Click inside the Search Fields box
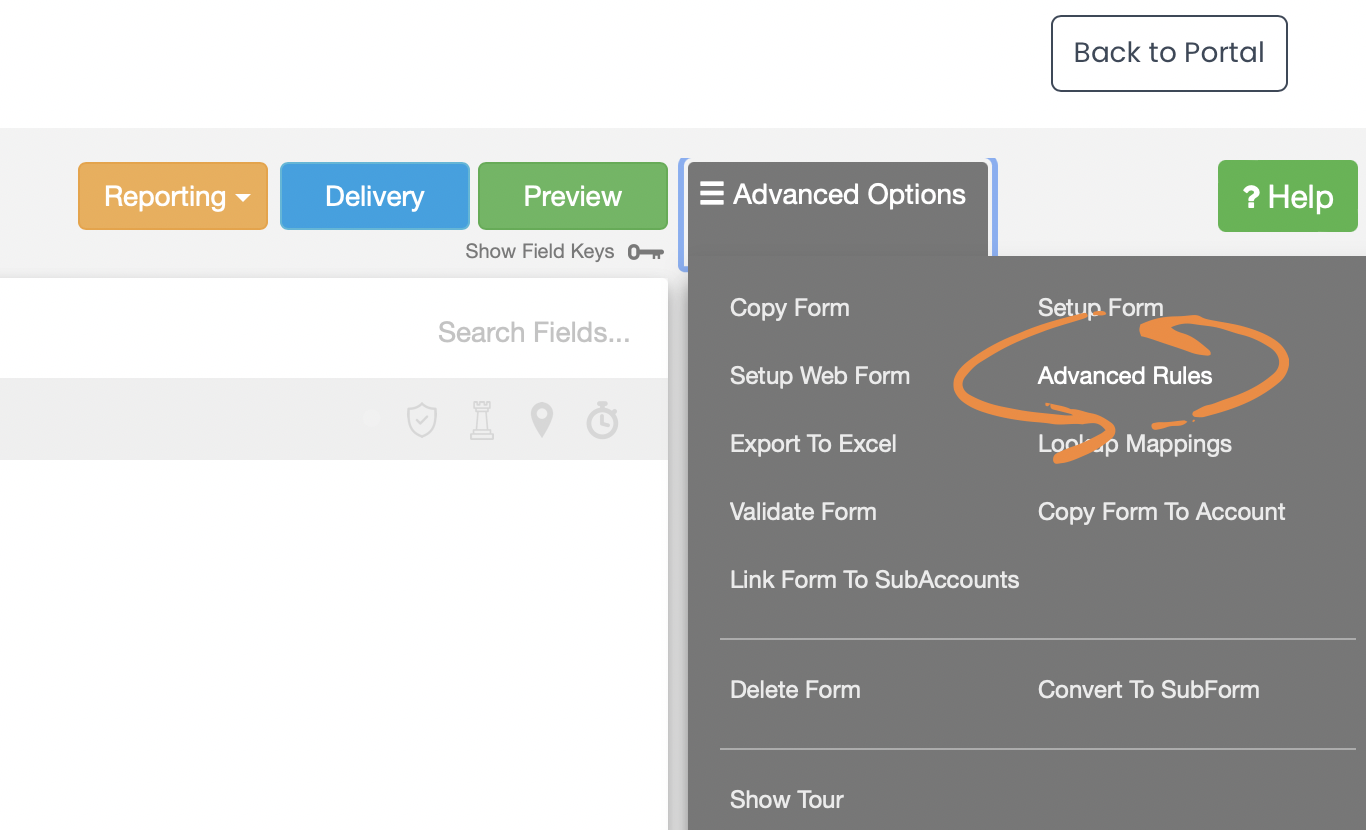 [533, 332]
